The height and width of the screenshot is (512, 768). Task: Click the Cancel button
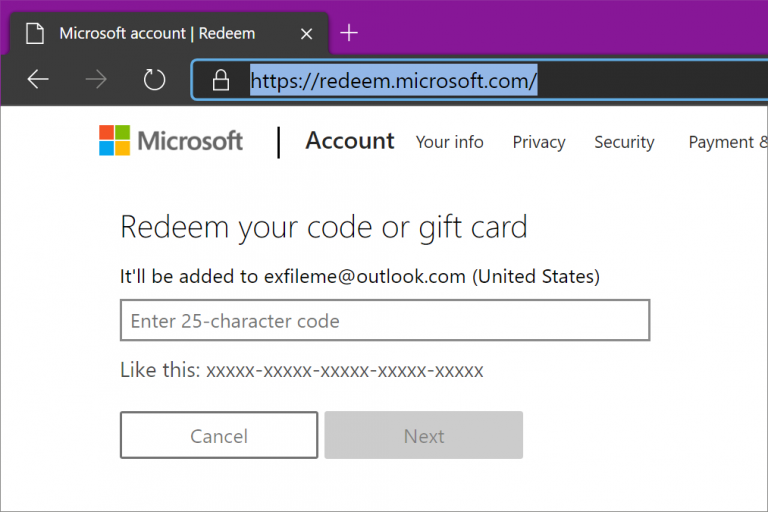(219, 436)
